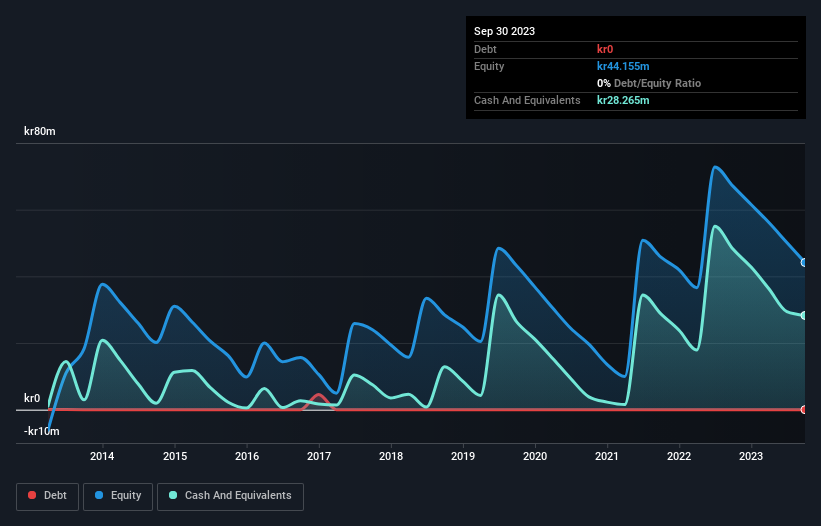Click the kr44.155m equity value in tooltip
Image resolution: width=821 pixels, height=526 pixels.
623,66
